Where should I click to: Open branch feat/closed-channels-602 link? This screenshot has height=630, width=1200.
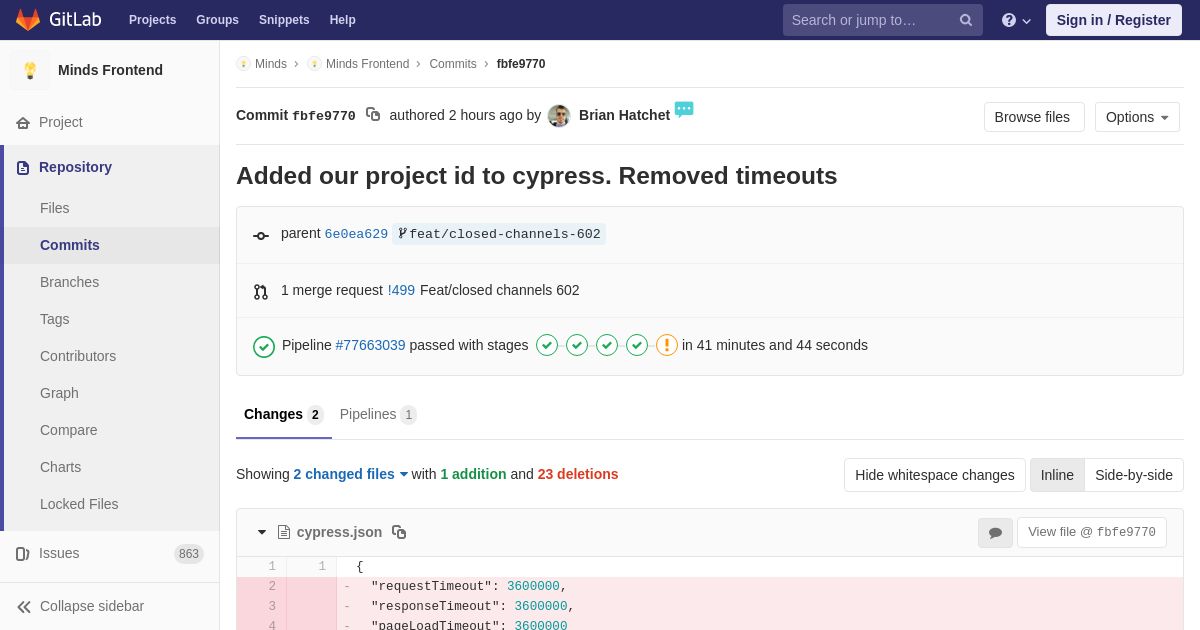click(499, 234)
